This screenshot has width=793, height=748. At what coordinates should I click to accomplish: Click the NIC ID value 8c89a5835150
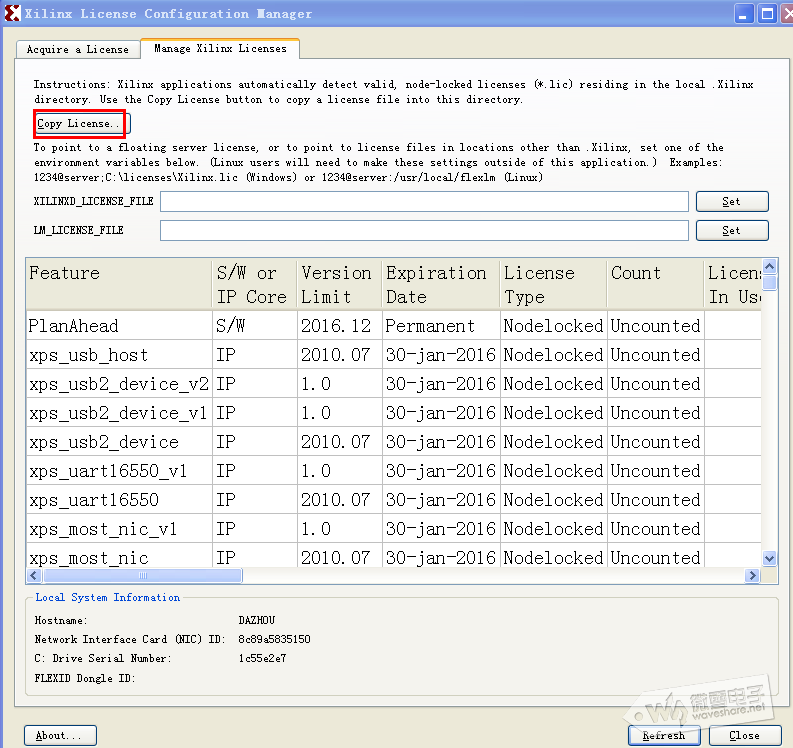(x=275, y=639)
